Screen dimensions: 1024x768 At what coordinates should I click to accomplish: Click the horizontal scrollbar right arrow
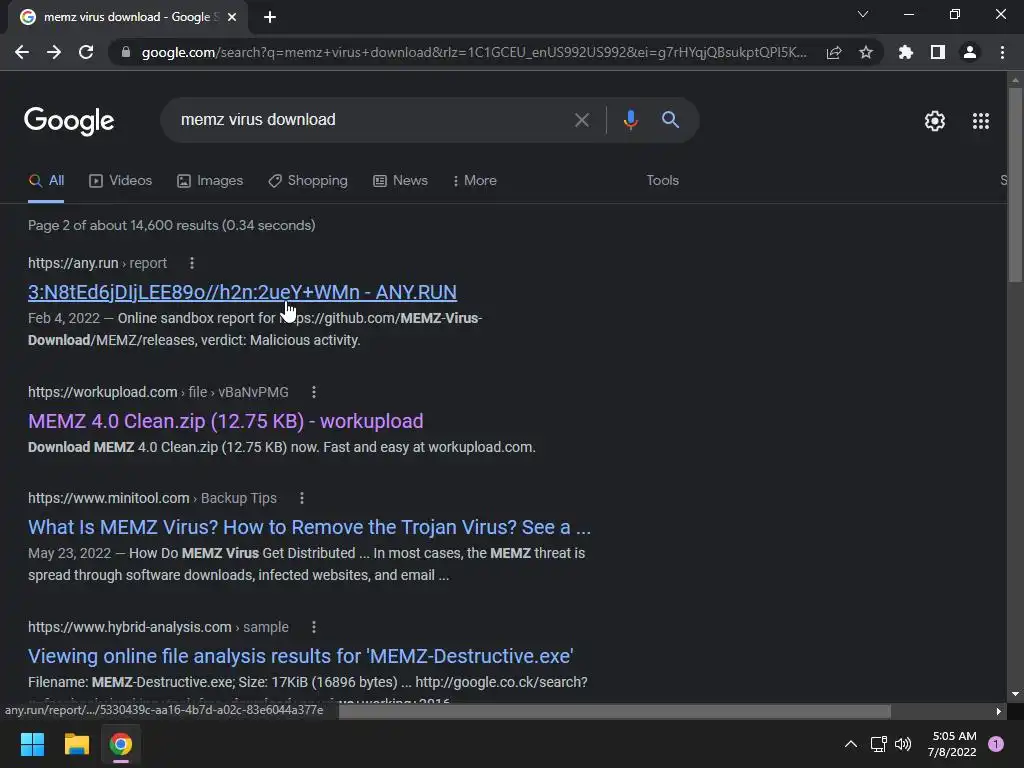point(998,711)
